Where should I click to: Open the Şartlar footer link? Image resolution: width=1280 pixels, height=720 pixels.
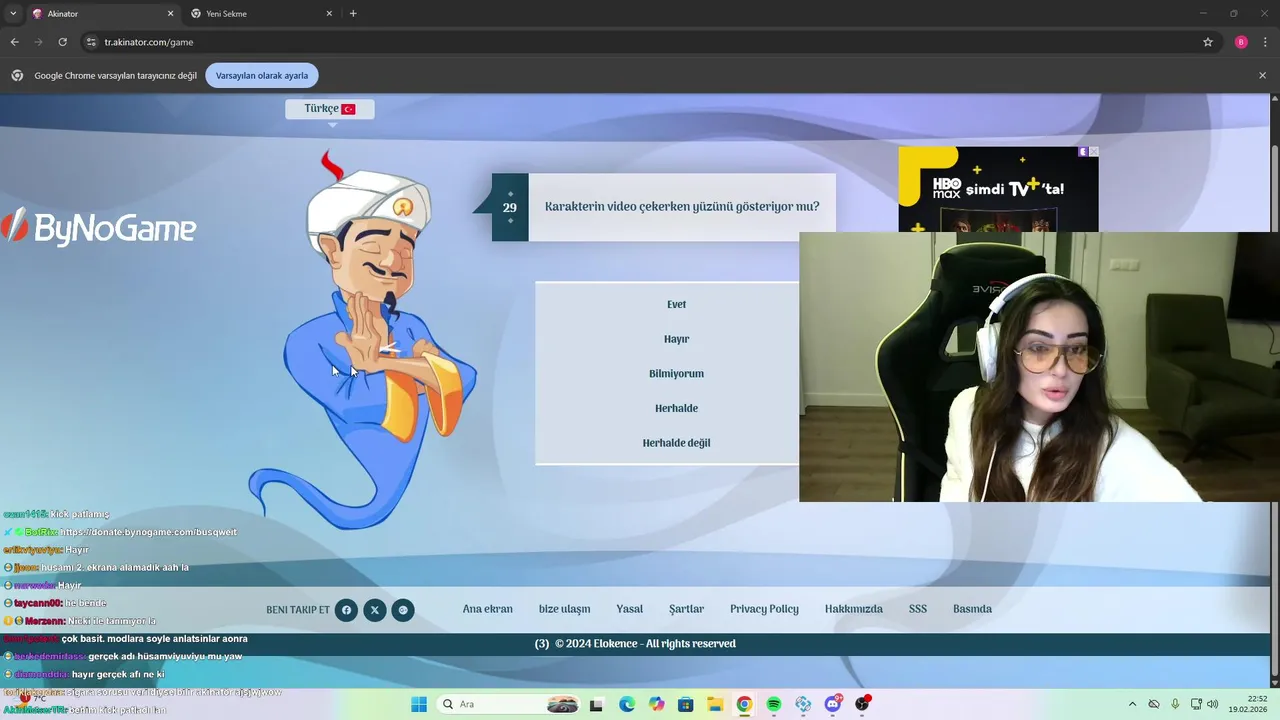click(687, 609)
